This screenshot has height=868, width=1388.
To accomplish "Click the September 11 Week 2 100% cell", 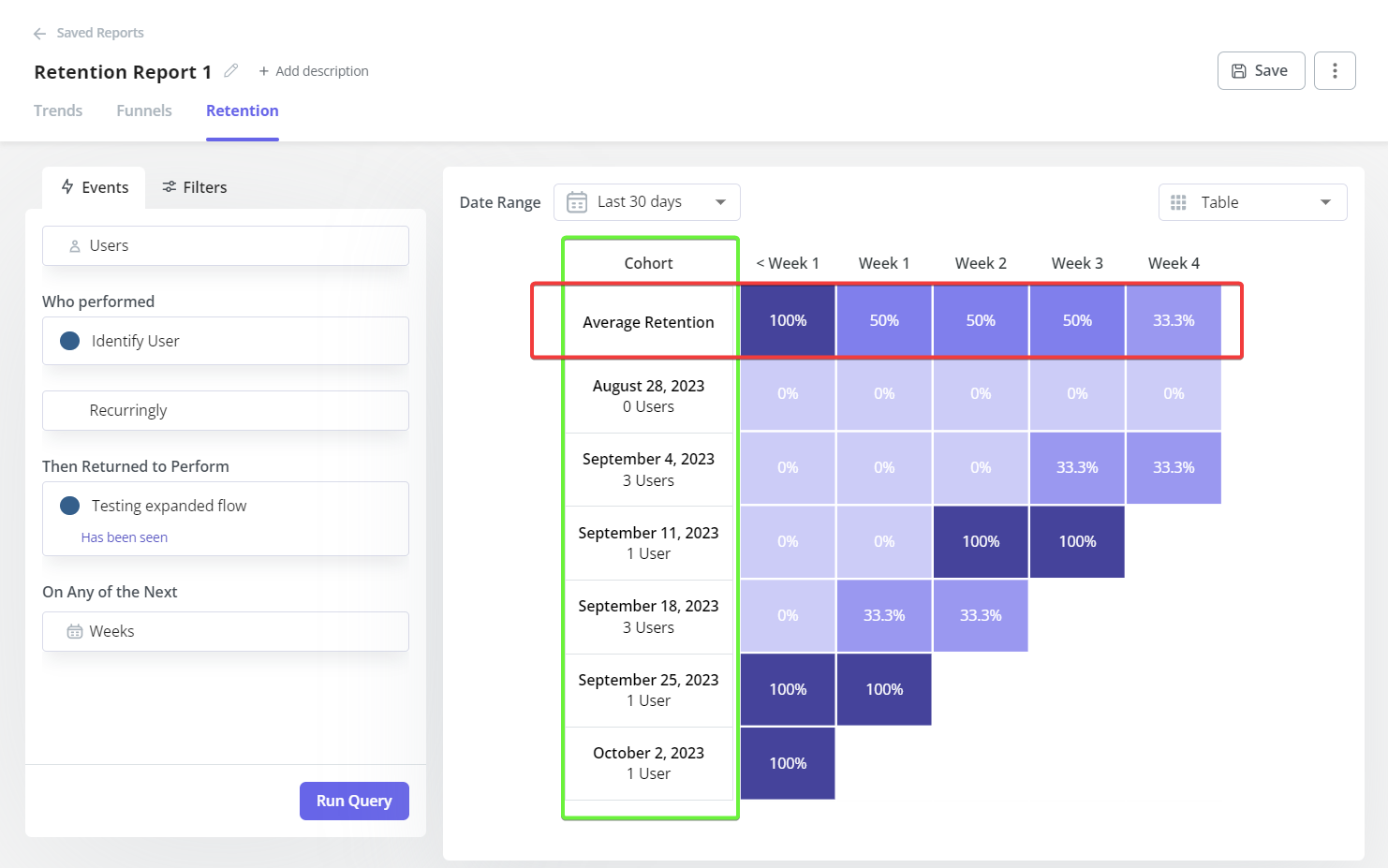I will [x=981, y=541].
